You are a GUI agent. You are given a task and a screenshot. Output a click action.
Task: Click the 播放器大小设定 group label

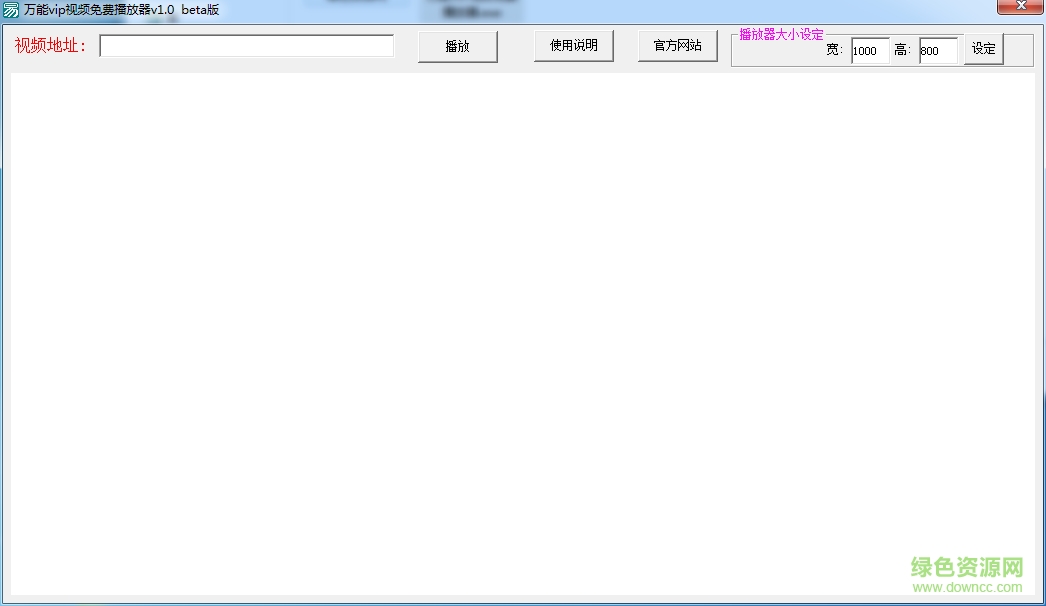[780, 33]
